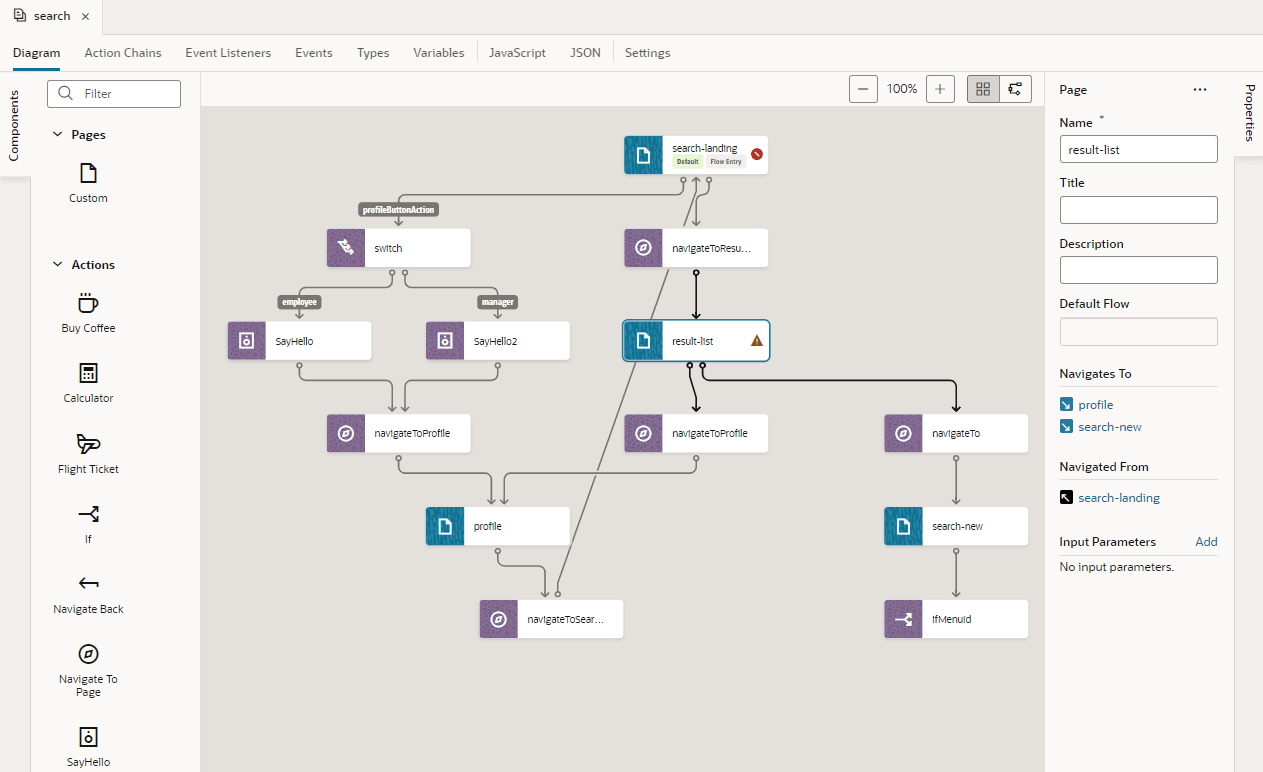Viewport: 1263px width, 772px height.
Task: Collapse the Pages section
Action: click(x=56, y=134)
